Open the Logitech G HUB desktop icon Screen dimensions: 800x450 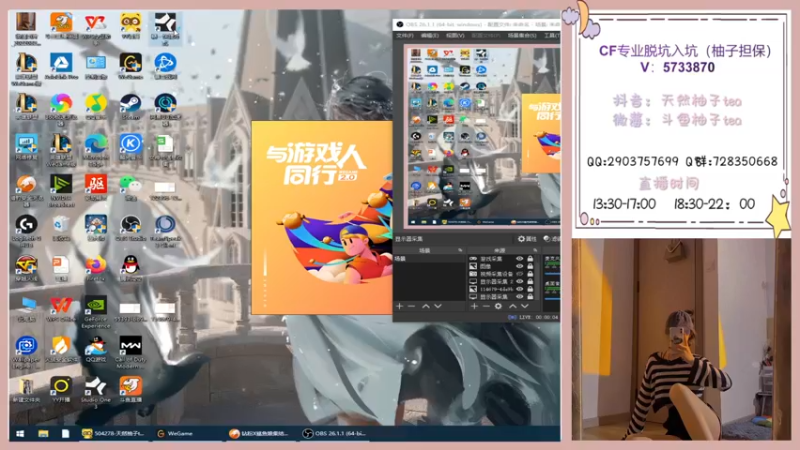point(26,228)
